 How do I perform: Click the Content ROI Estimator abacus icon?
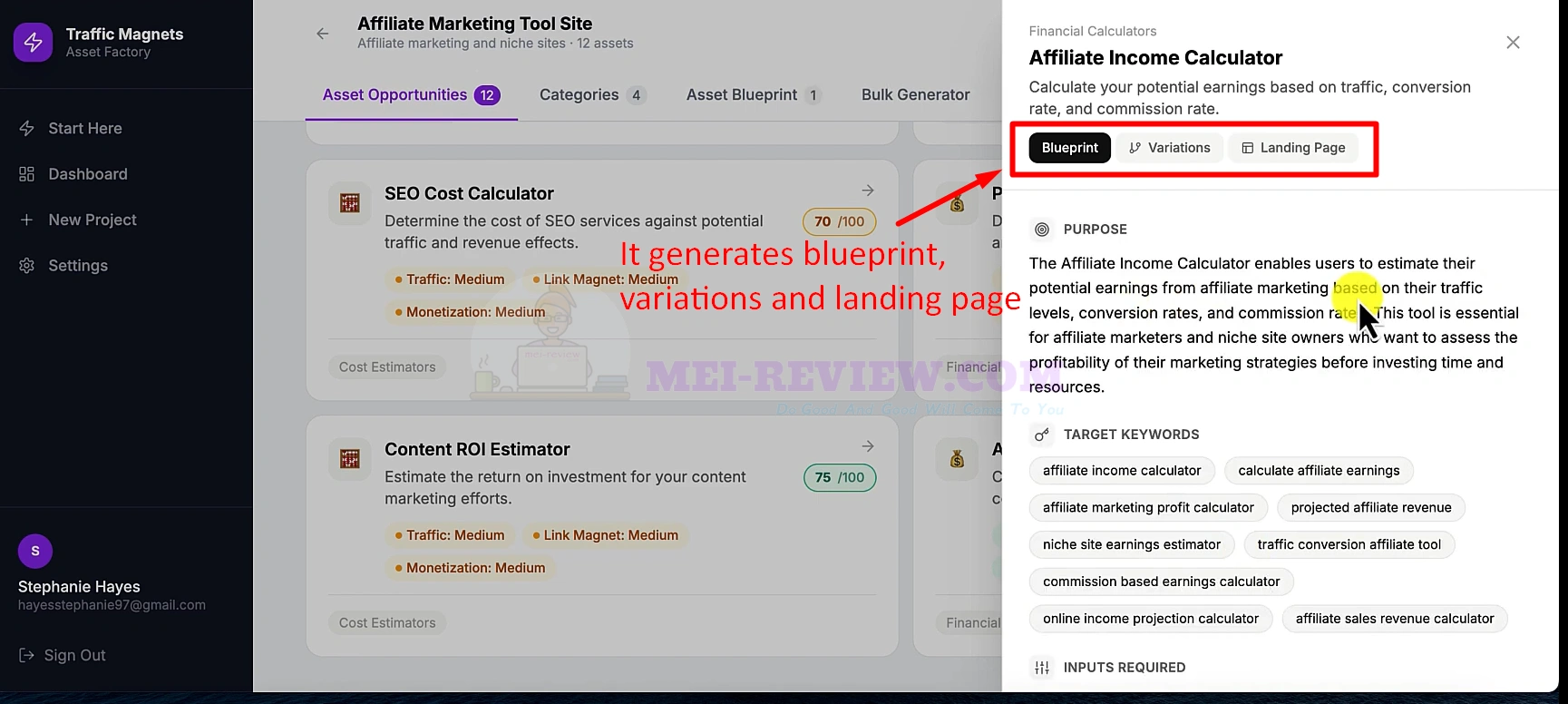tap(350, 459)
